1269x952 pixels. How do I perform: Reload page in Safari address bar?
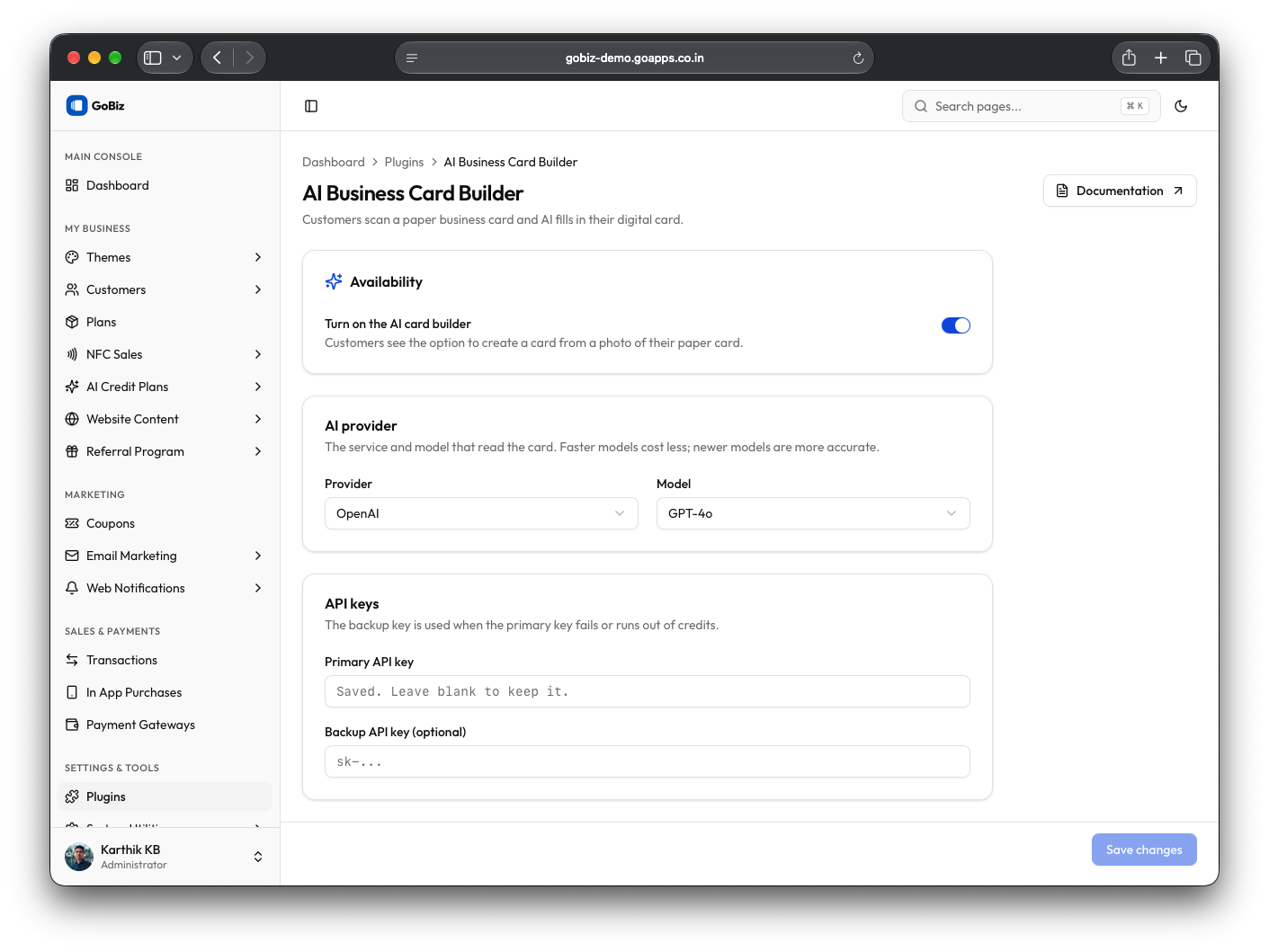pyautogui.click(x=858, y=58)
